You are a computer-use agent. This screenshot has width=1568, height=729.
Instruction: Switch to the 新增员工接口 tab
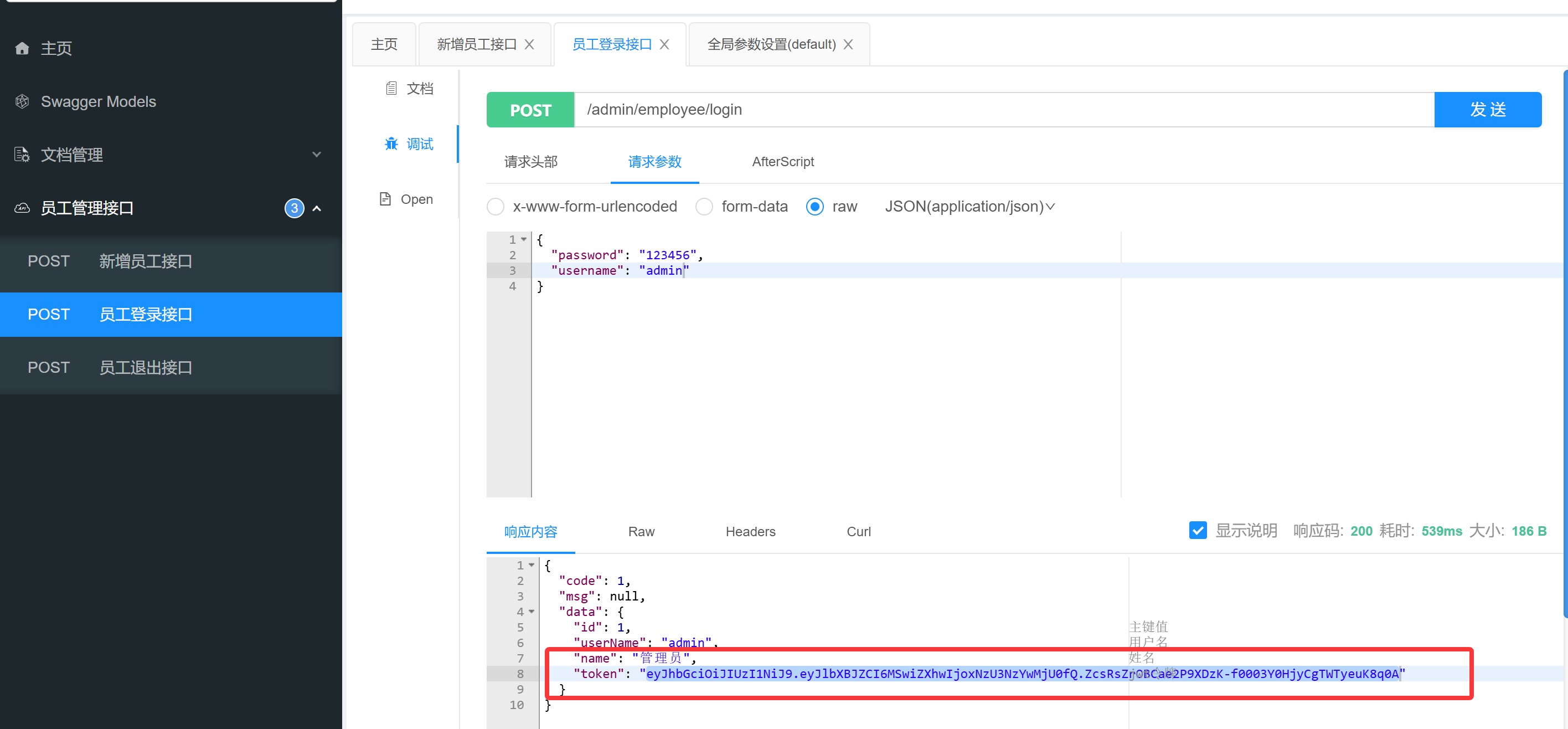click(477, 44)
